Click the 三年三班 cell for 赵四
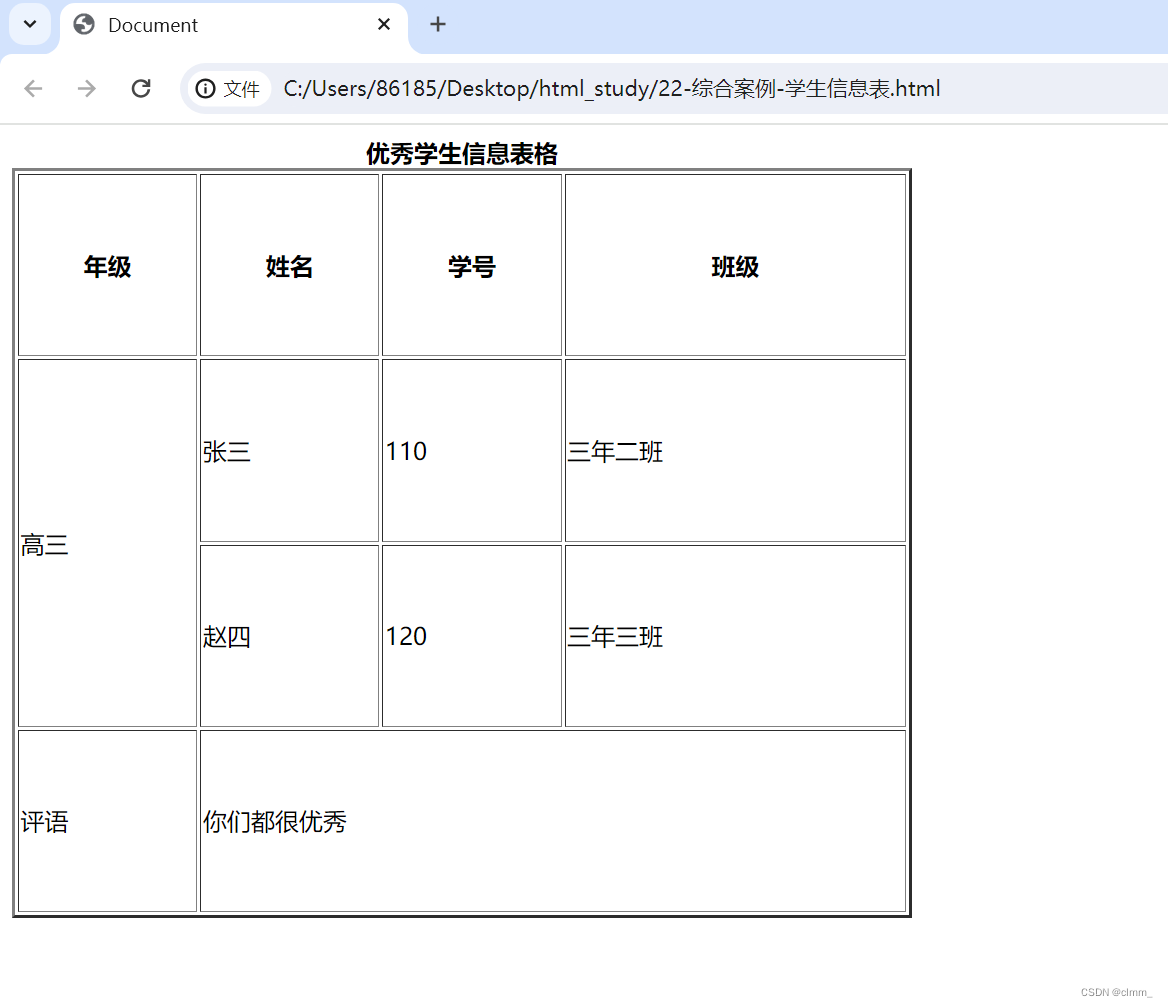This screenshot has width=1168, height=1007. 735,636
